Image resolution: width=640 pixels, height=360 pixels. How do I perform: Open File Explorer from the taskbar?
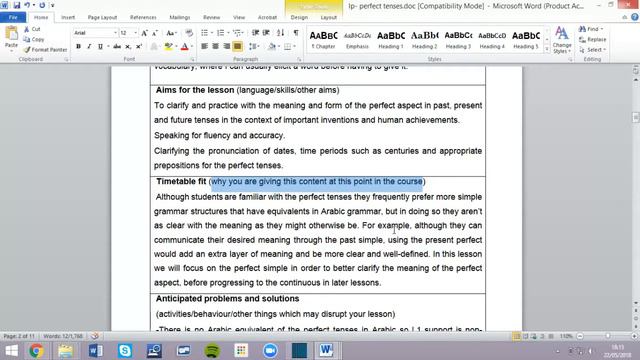coord(65,351)
